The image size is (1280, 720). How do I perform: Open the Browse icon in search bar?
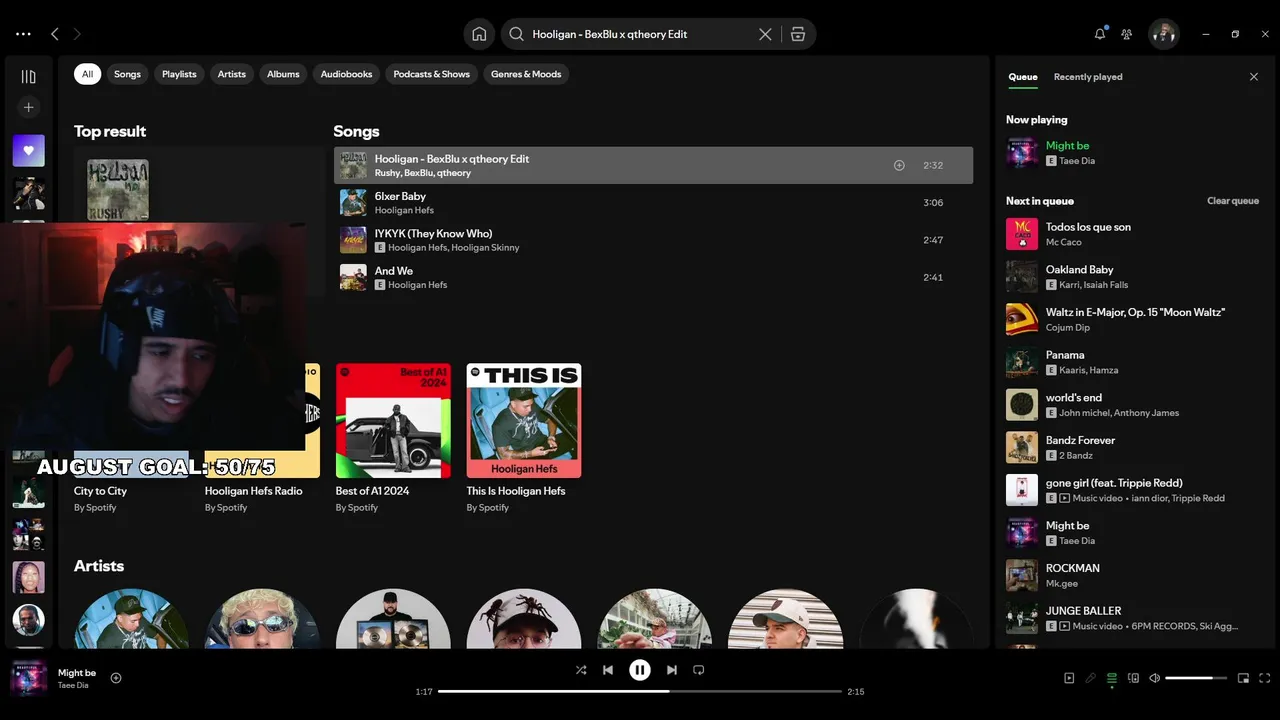point(797,34)
